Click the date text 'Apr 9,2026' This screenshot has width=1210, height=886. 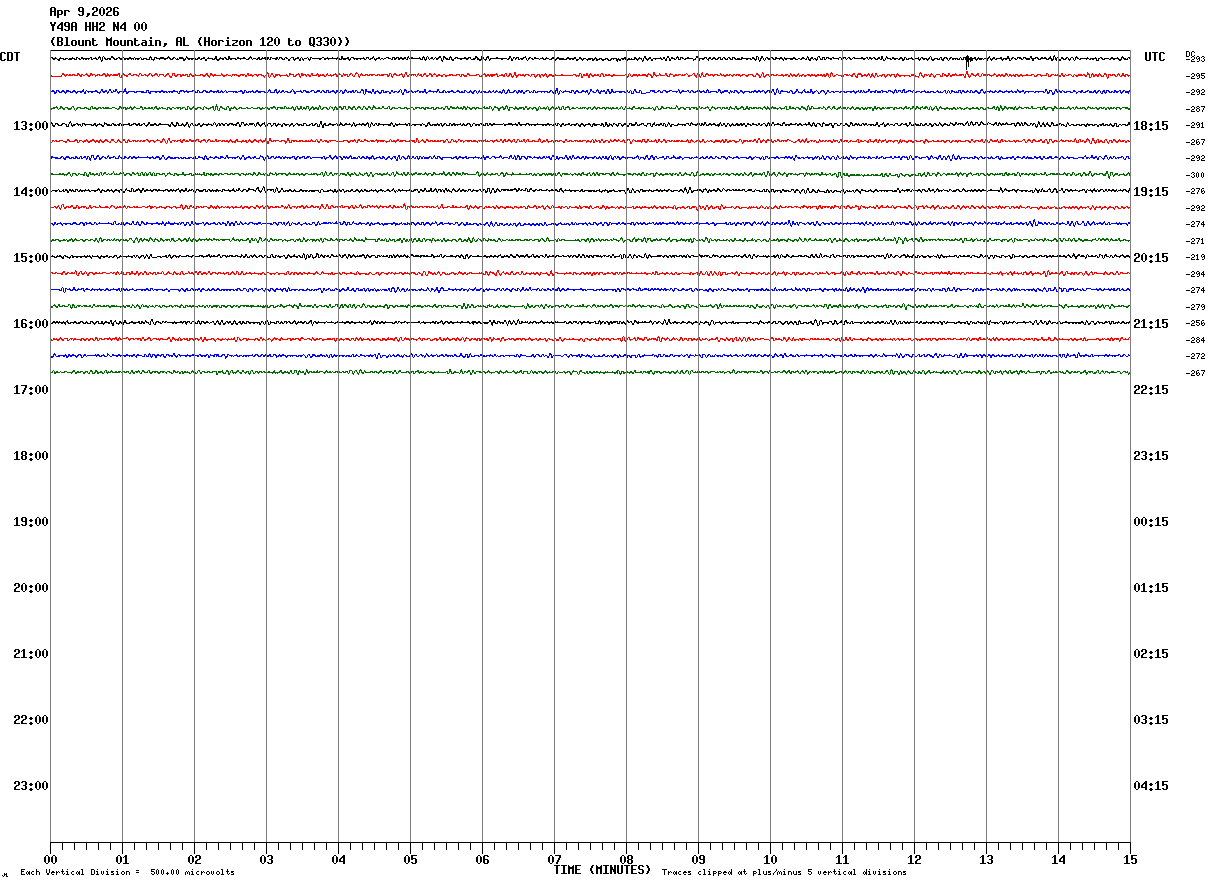point(84,12)
